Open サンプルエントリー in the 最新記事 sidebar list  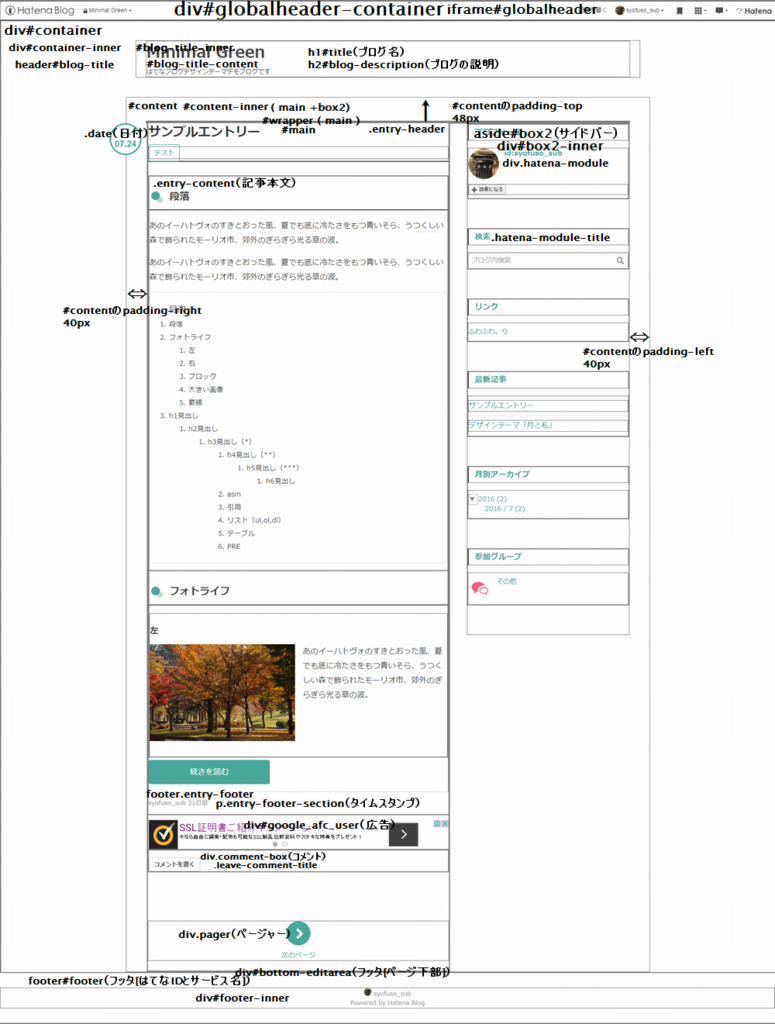click(x=501, y=405)
